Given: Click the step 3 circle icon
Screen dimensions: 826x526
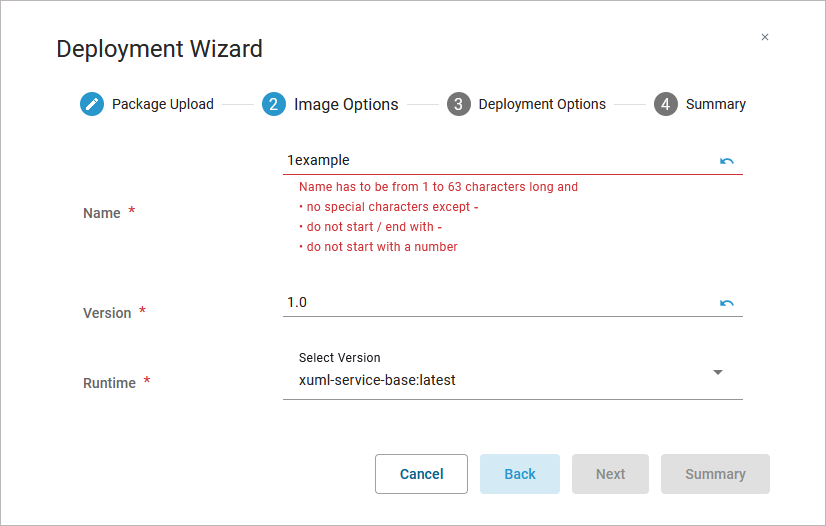Looking at the screenshot, I should point(459,104).
